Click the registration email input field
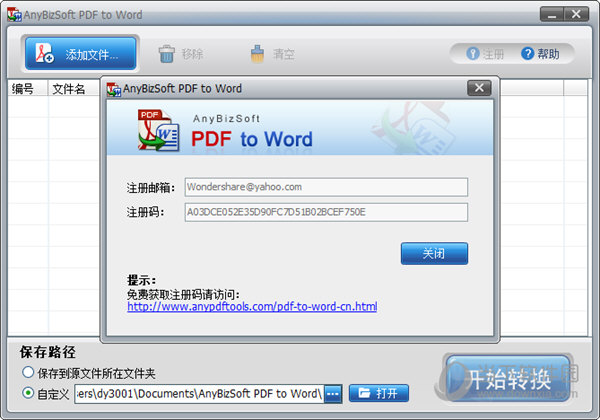 pyautogui.click(x=326, y=187)
